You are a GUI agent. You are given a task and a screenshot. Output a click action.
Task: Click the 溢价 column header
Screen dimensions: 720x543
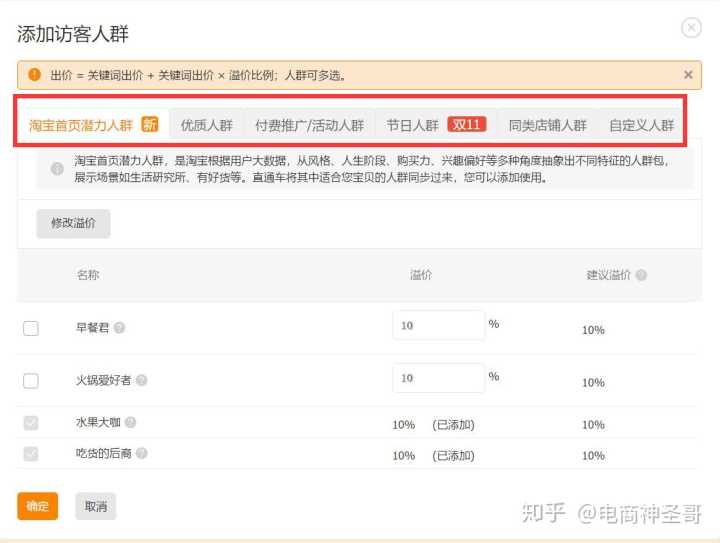421,274
